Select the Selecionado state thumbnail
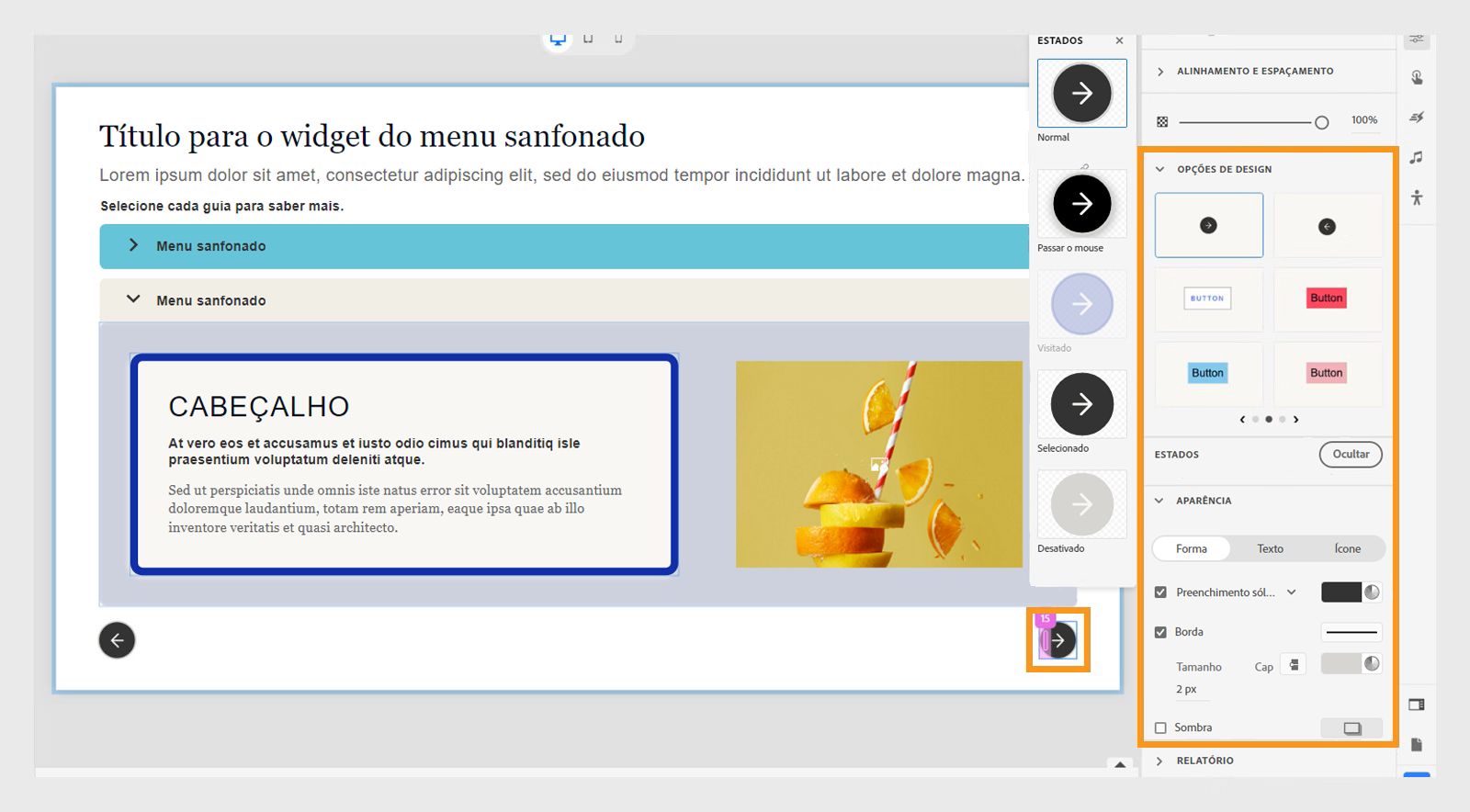Viewport: 1470px width, 812px height. (x=1082, y=403)
